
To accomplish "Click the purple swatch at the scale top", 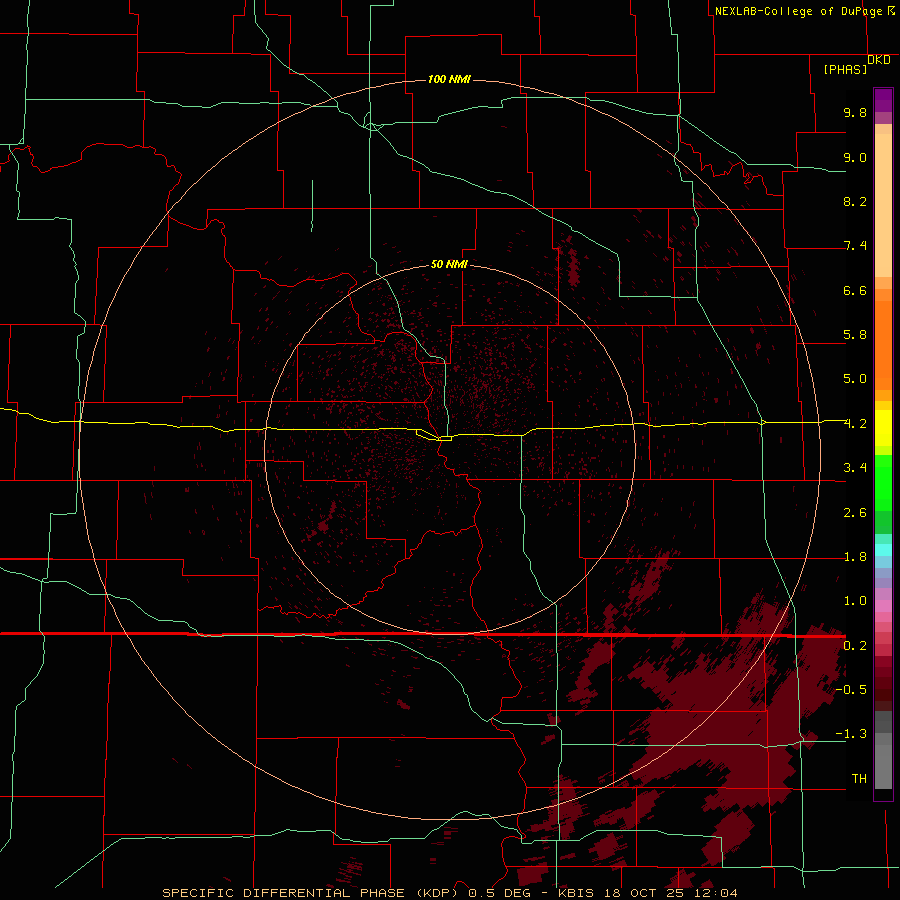I will (883, 100).
